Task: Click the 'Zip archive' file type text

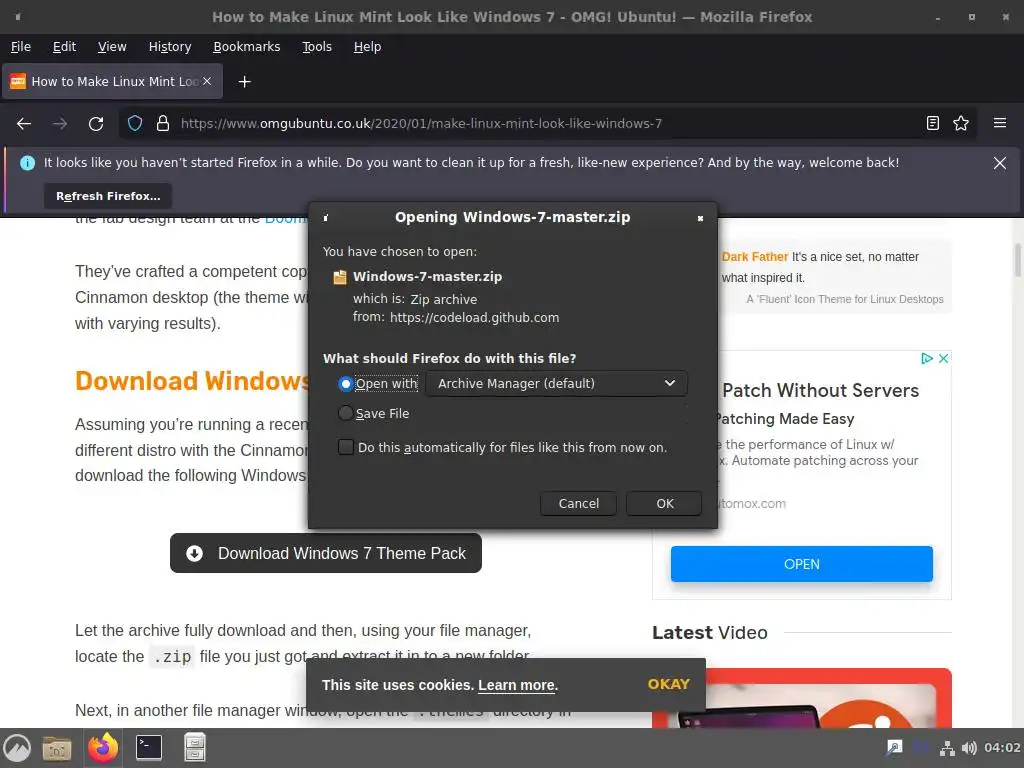Action: click(x=443, y=299)
